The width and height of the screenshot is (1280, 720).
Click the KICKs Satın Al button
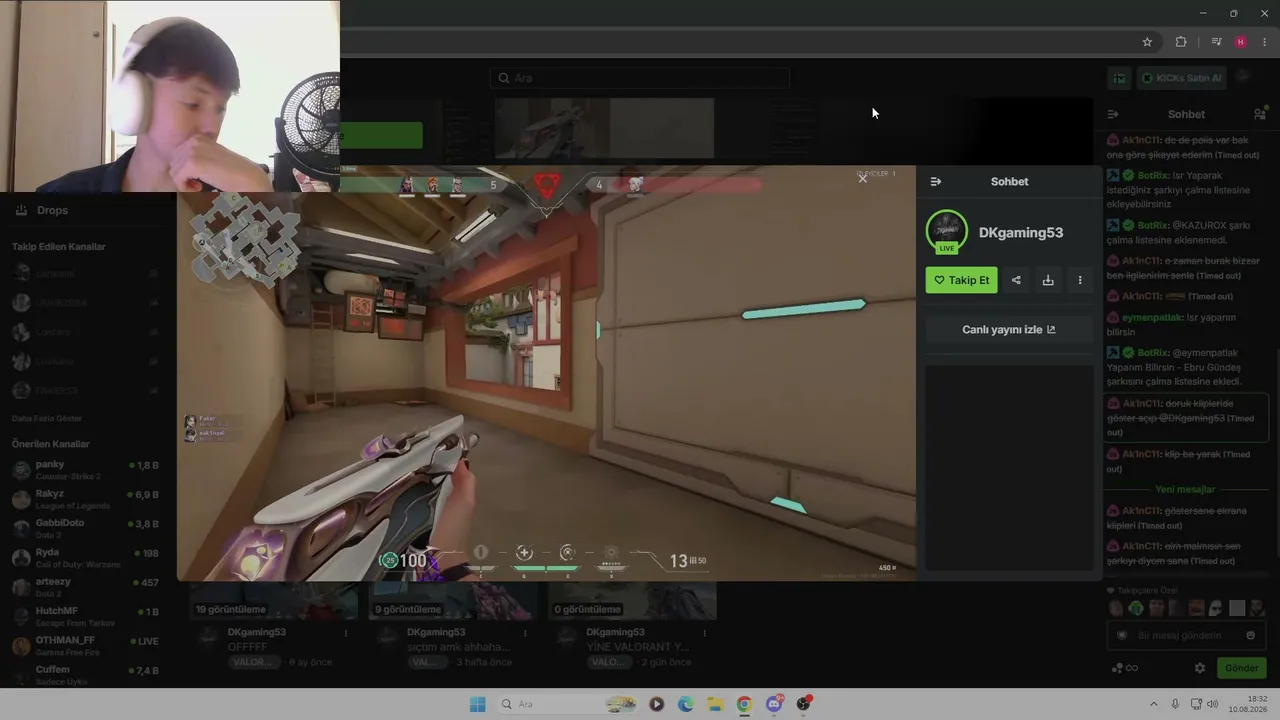point(1182,78)
